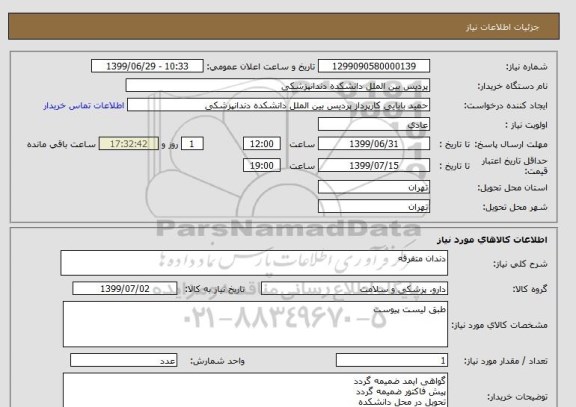The image size is (576, 407).
Task: Click label تاریخ و ساعت اعلان عمومی
Action: click(x=261, y=67)
